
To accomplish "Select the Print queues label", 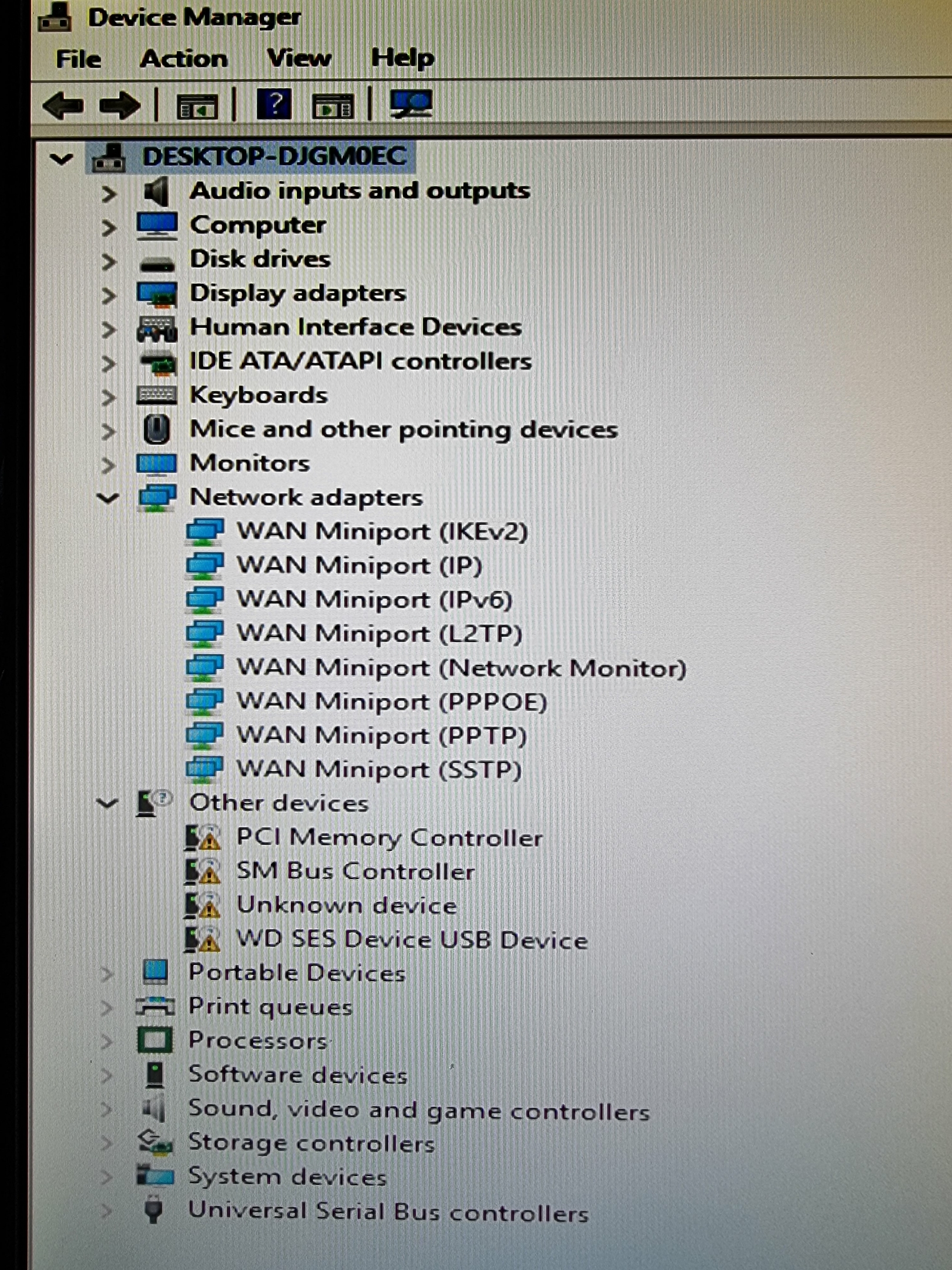I will [270, 1007].
